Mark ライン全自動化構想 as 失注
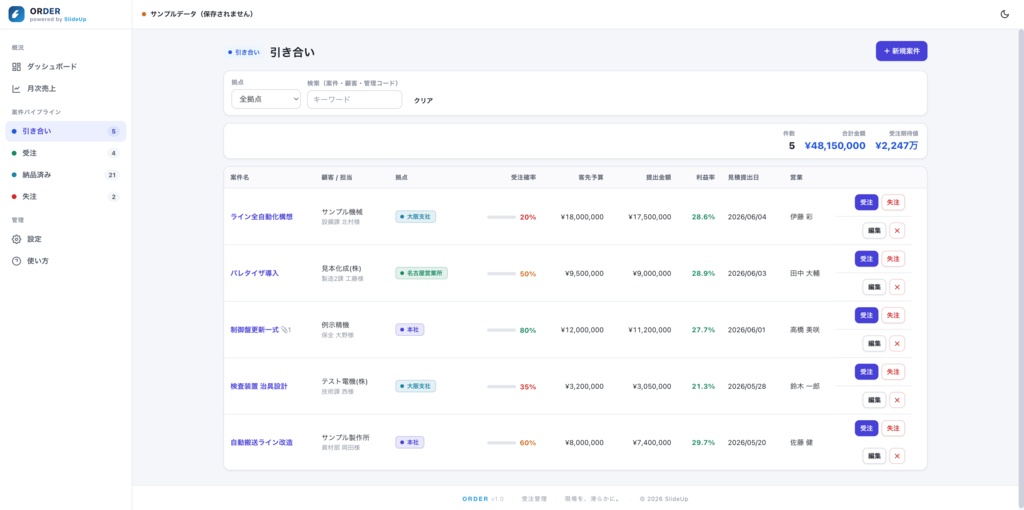The image size is (1024, 510). (x=893, y=202)
